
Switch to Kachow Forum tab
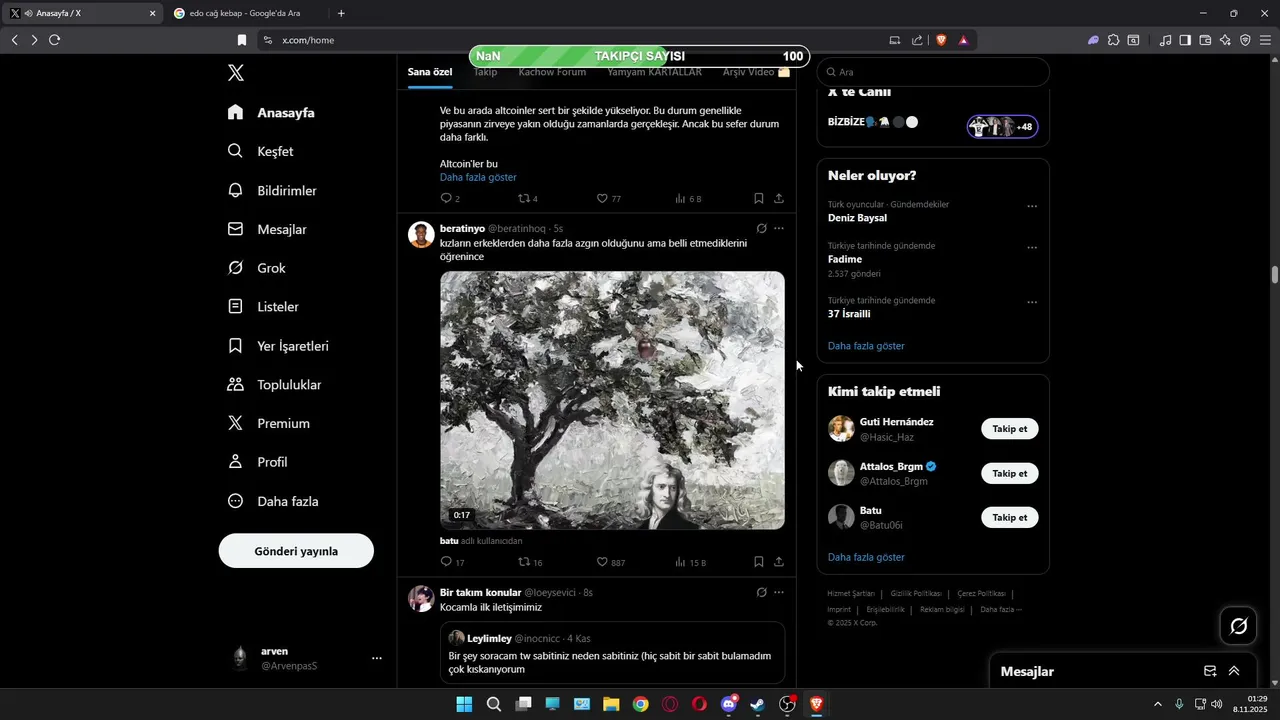552,72
